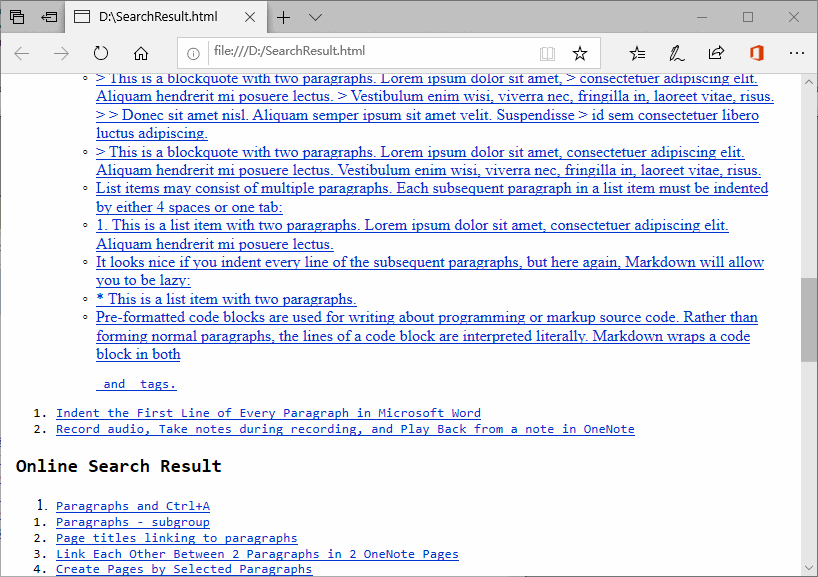
Task: Open Settings and more menu
Action: point(797,53)
